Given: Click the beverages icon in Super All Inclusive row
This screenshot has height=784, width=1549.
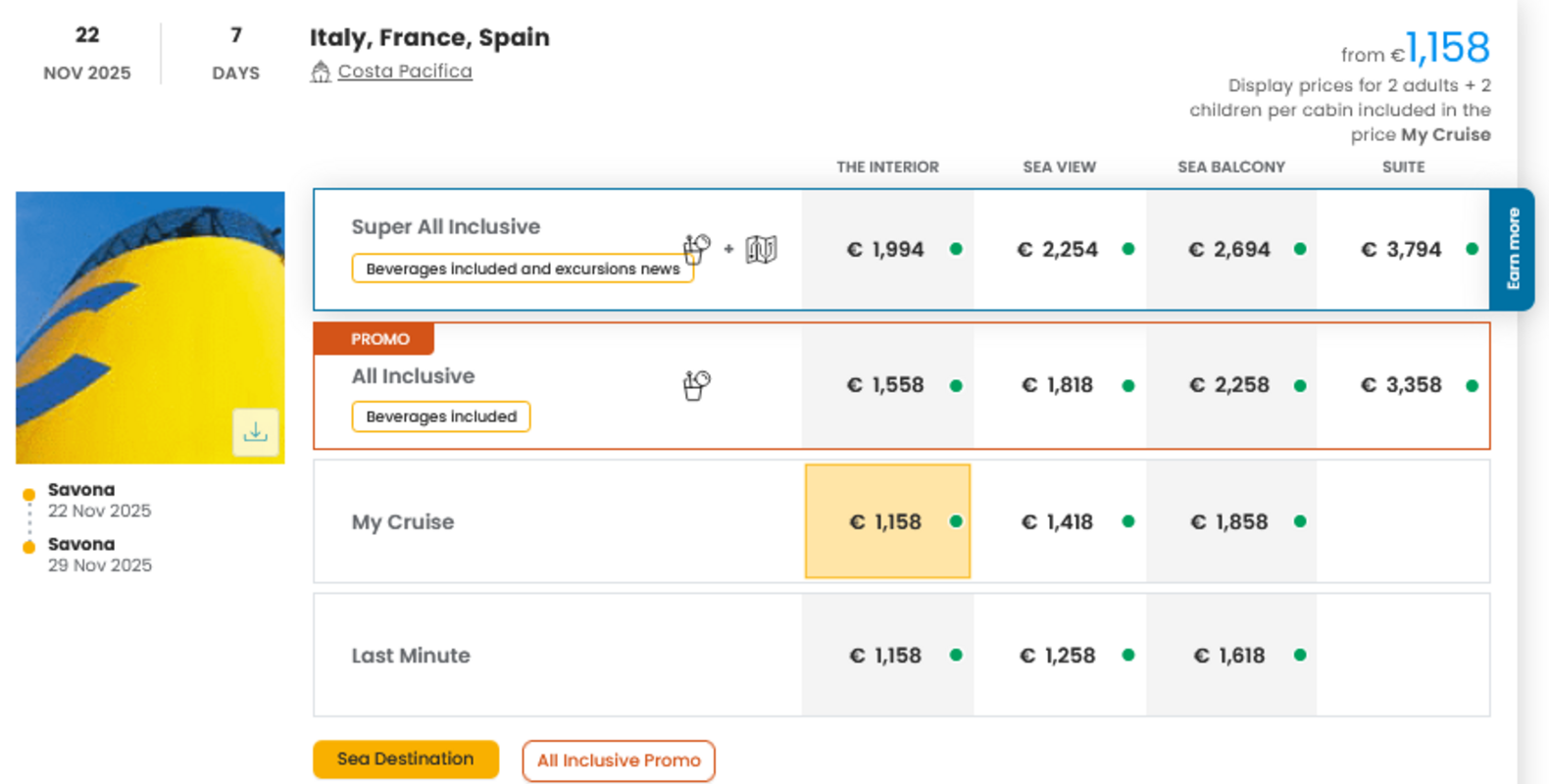Looking at the screenshot, I should tap(696, 249).
